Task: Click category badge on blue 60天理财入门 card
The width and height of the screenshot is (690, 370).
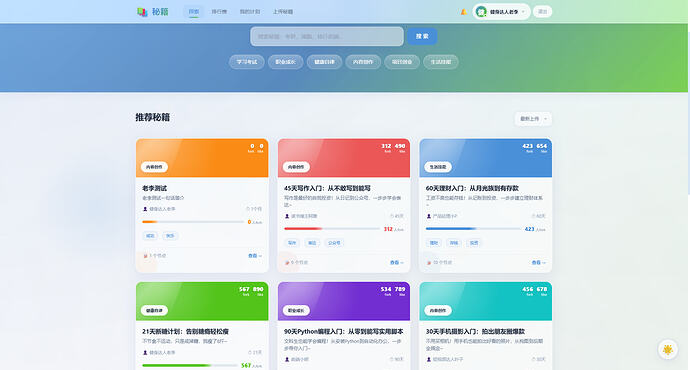Action: tap(438, 167)
